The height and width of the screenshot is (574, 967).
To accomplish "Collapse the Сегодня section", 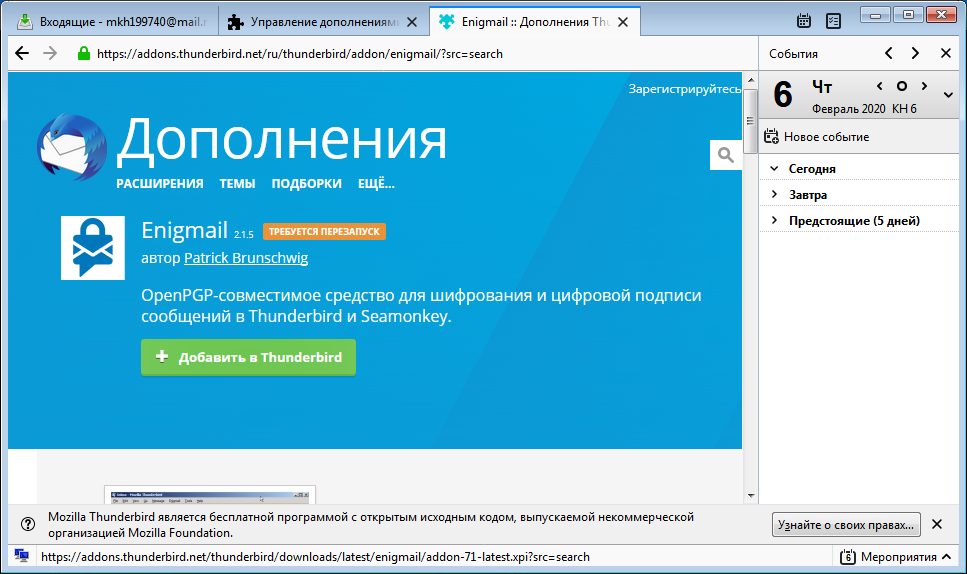I will pyautogui.click(x=775, y=168).
